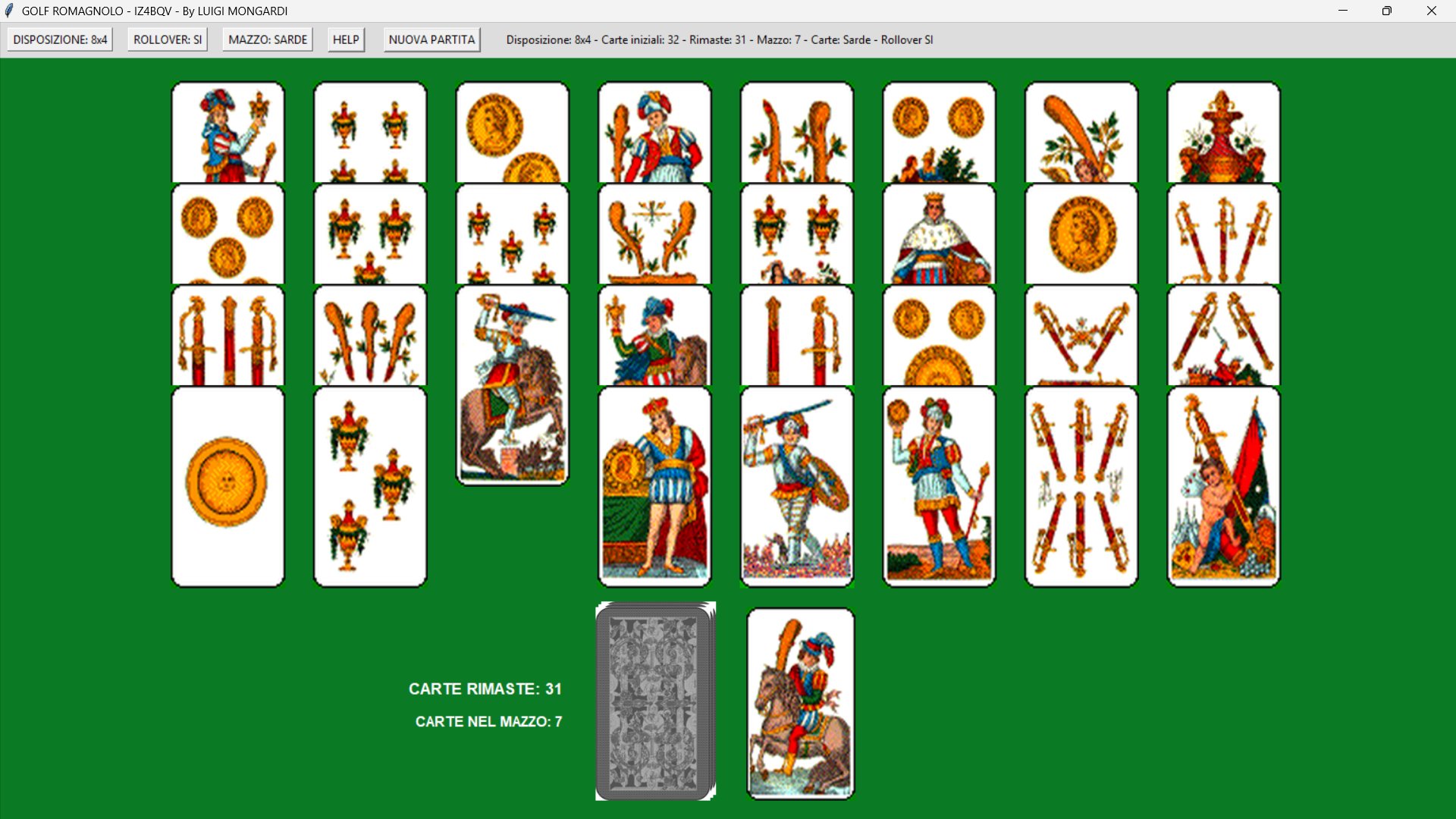Start a new game with NUOVA PARTITA
The width and height of the screenshot is (1456, 819).
(431, 39)
